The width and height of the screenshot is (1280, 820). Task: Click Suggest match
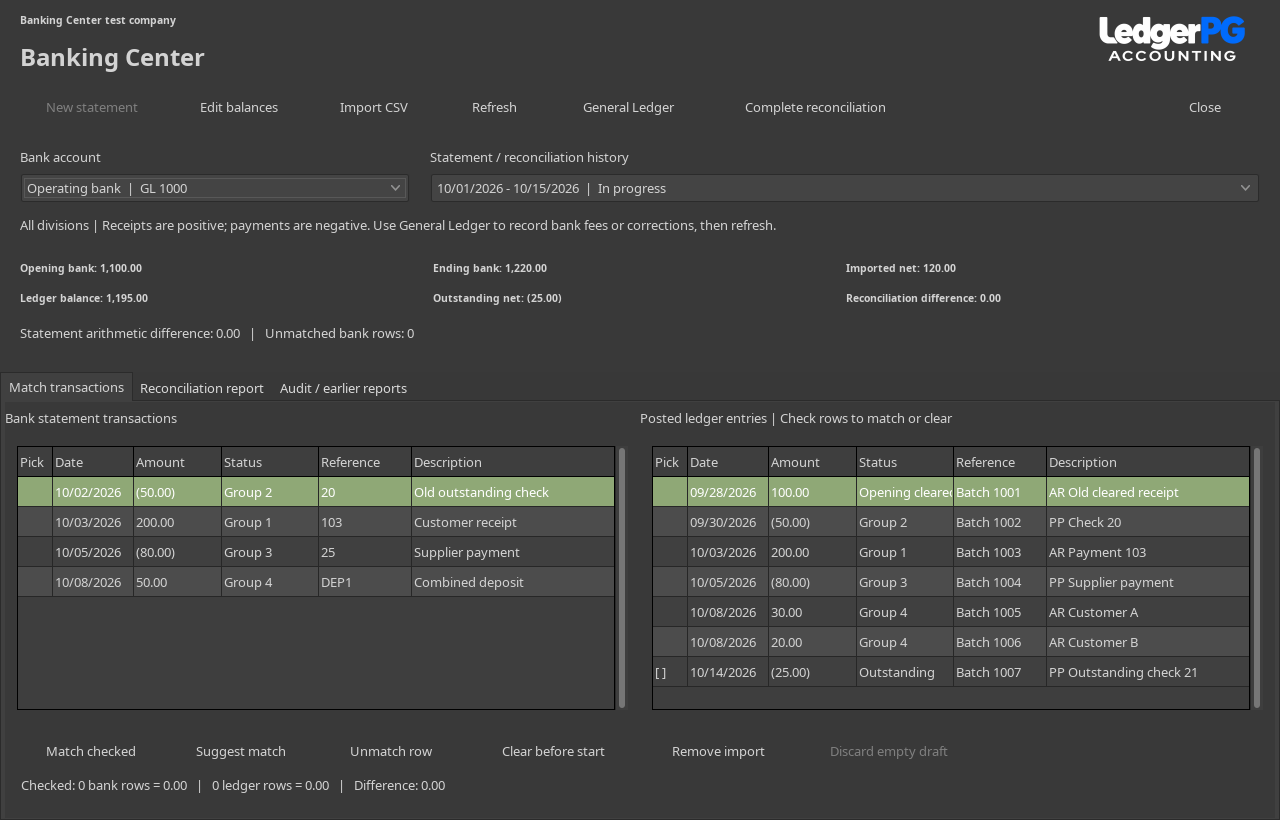tap(241, 751)
